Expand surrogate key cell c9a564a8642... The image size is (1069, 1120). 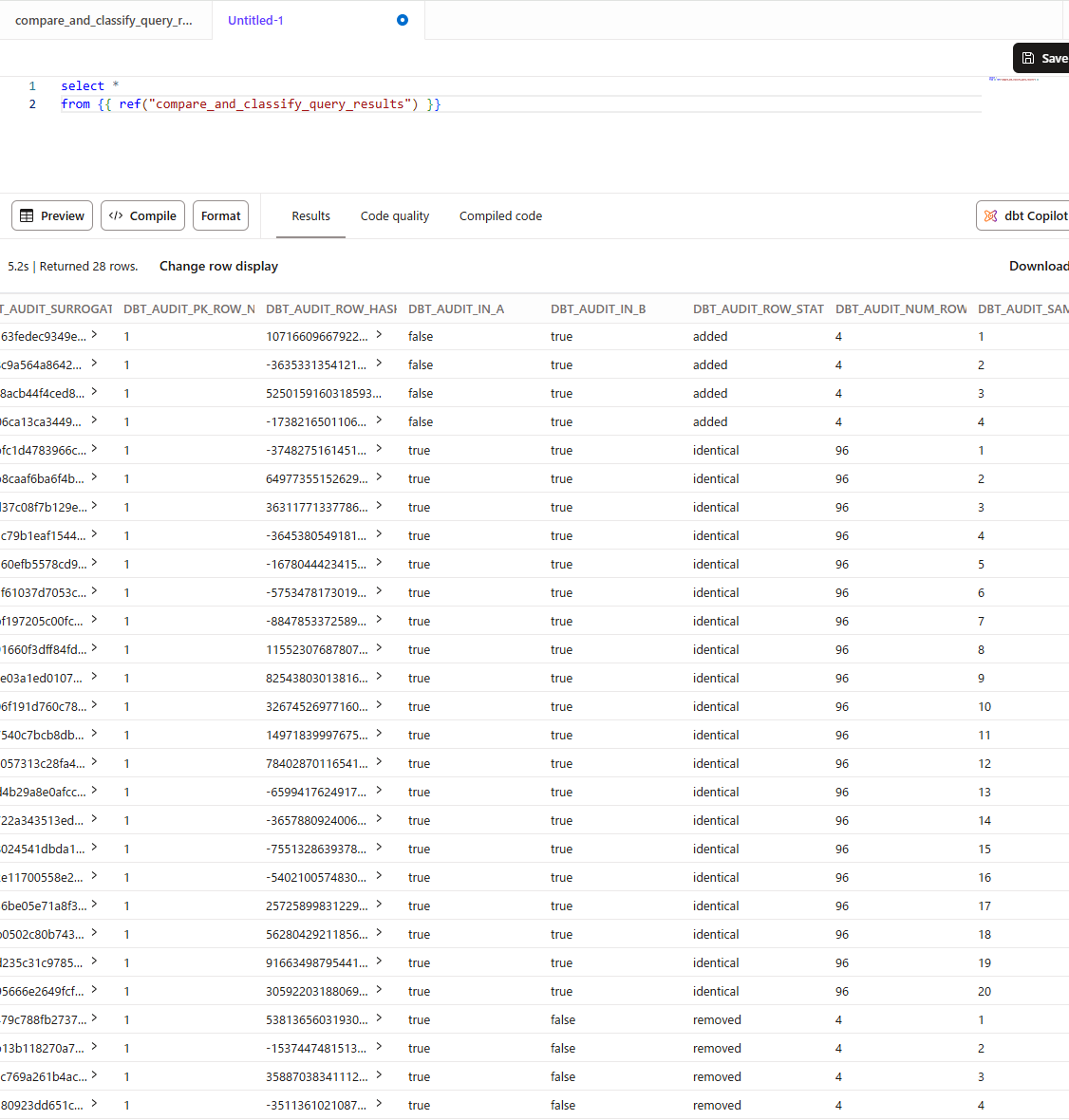(x=94, y=363)
